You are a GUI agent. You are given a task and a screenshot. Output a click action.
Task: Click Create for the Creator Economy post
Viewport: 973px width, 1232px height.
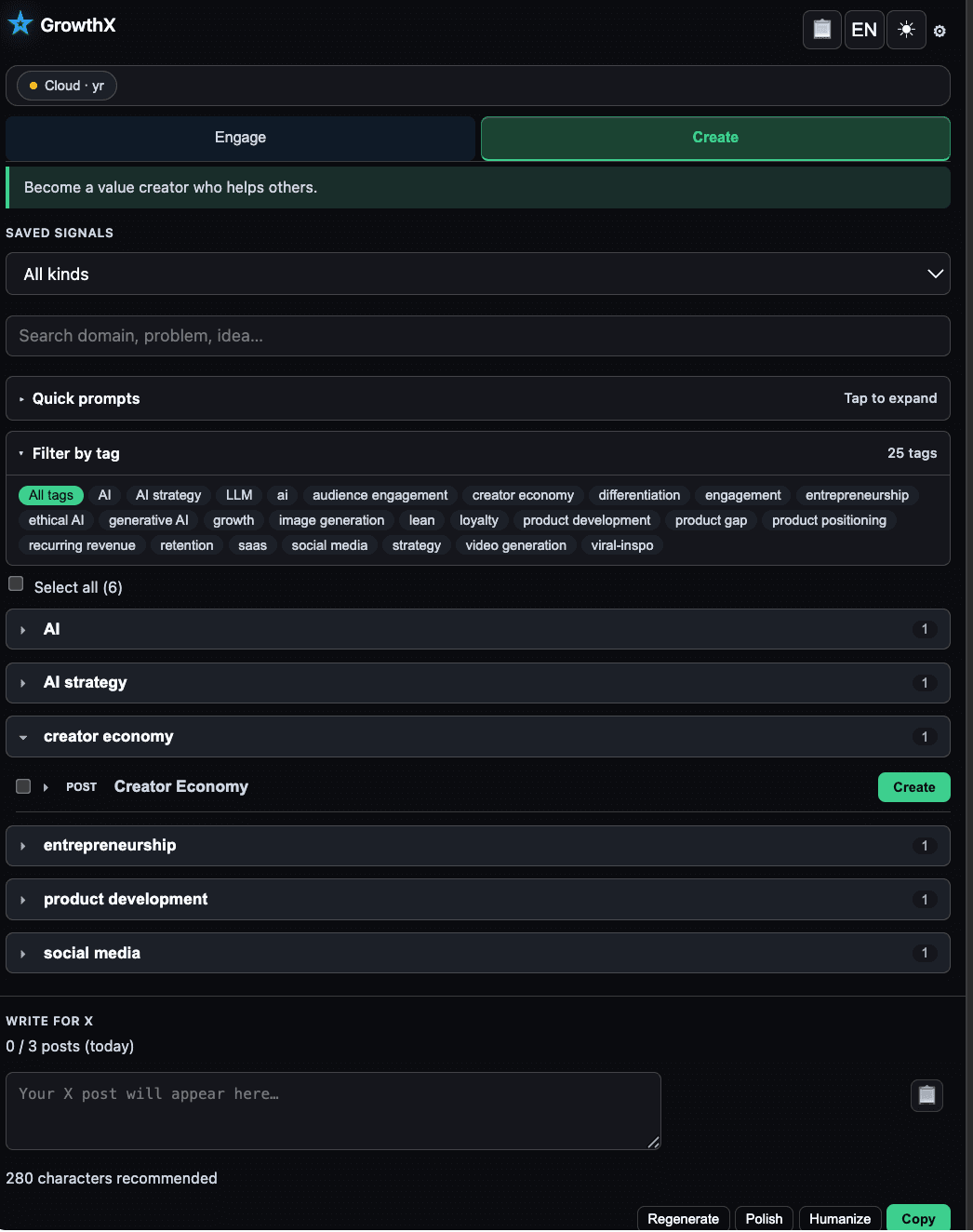pyautogui.click(x=914, y=787)
